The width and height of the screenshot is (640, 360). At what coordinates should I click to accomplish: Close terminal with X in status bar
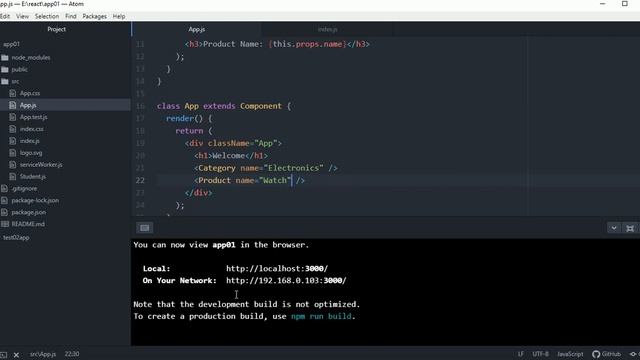pyautogui.click(x=16, y=355)
